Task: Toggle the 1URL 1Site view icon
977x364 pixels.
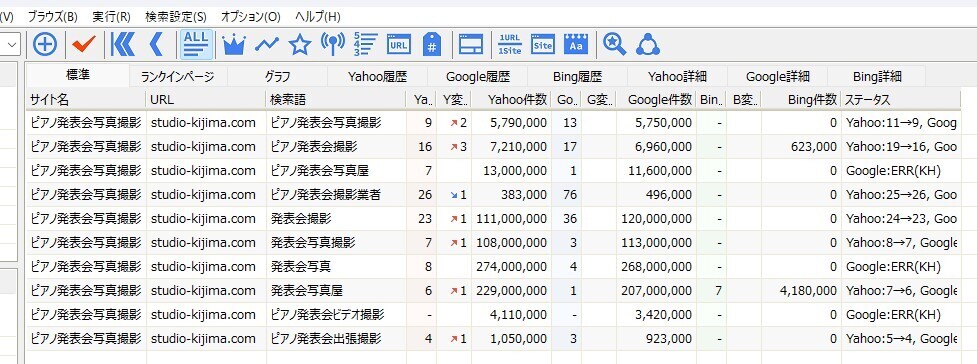Action: click(511, 44)
